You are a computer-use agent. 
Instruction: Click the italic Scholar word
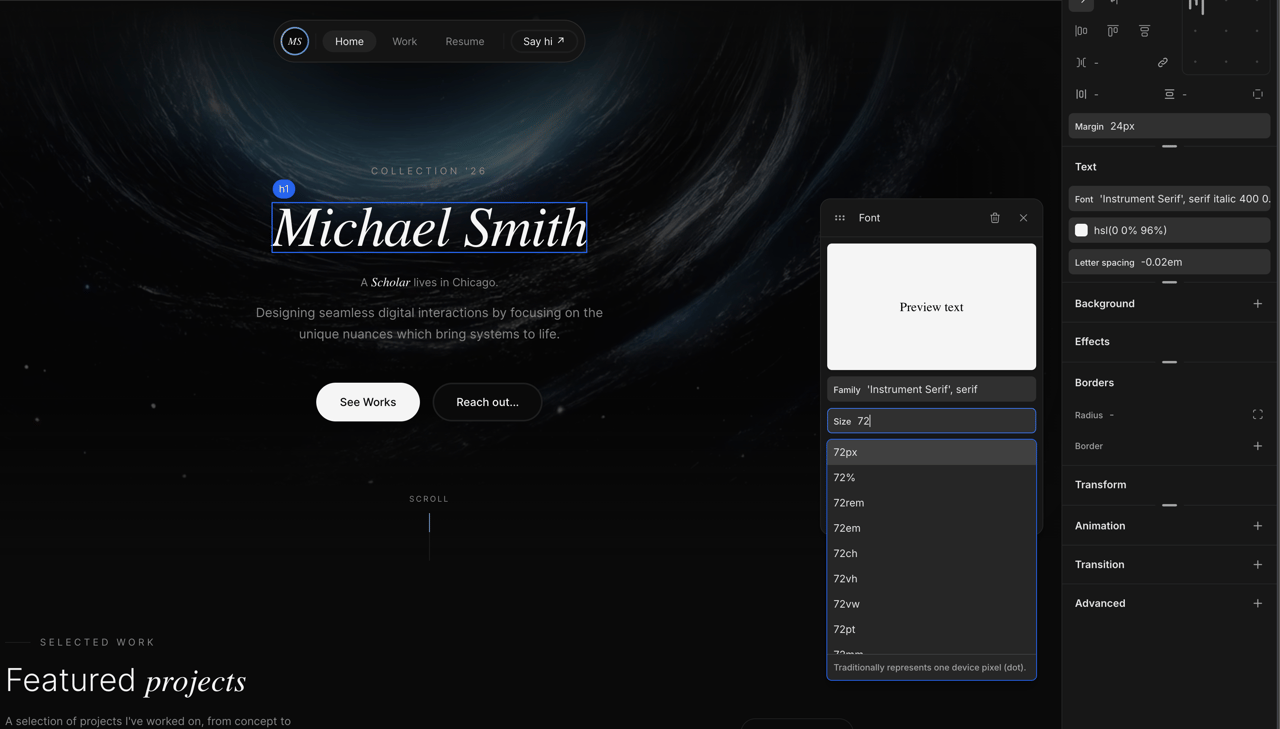(x=390, y=283)
